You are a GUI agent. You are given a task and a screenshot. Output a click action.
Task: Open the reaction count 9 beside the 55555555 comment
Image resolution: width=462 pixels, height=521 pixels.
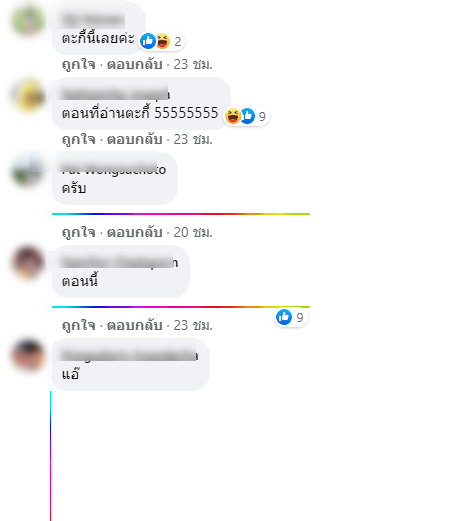pos(262,117)
